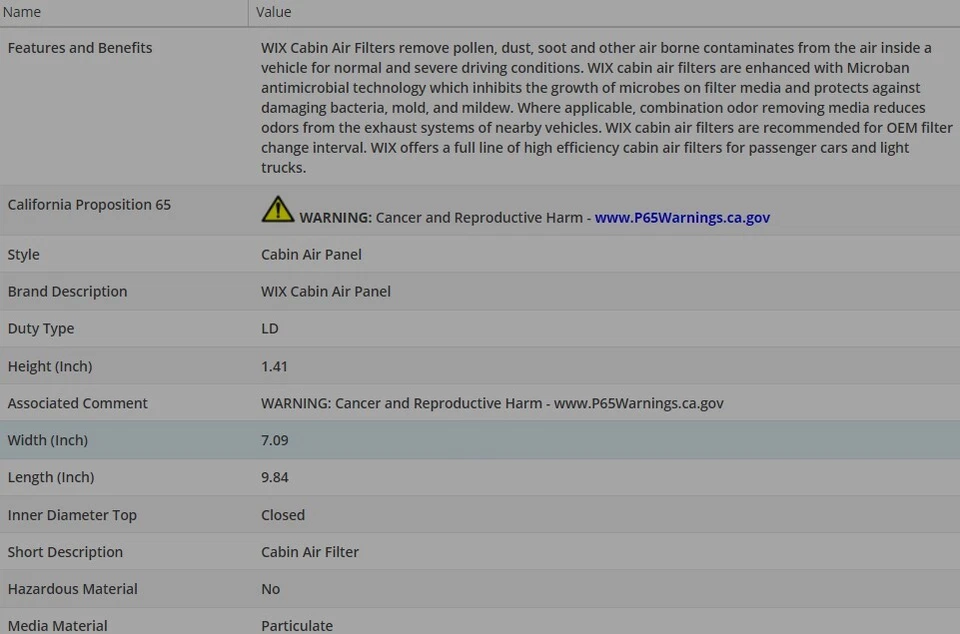The width and height of the screenshot is (960, 634).
Task: Click the yellow warning triangle icon
Action: point(278,209)
